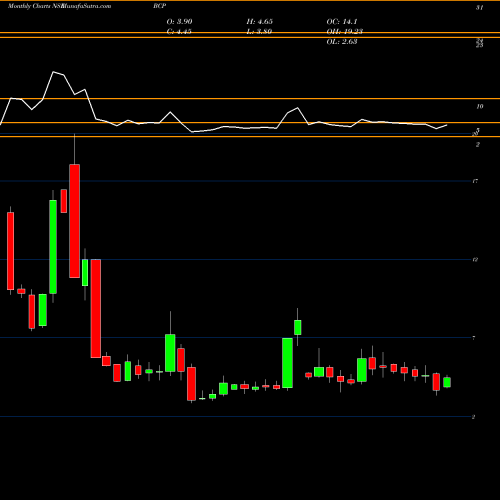The height and width of the screenshot is (500, 500).
Task: Click the '17' price axis label
Action: (475, 181)
